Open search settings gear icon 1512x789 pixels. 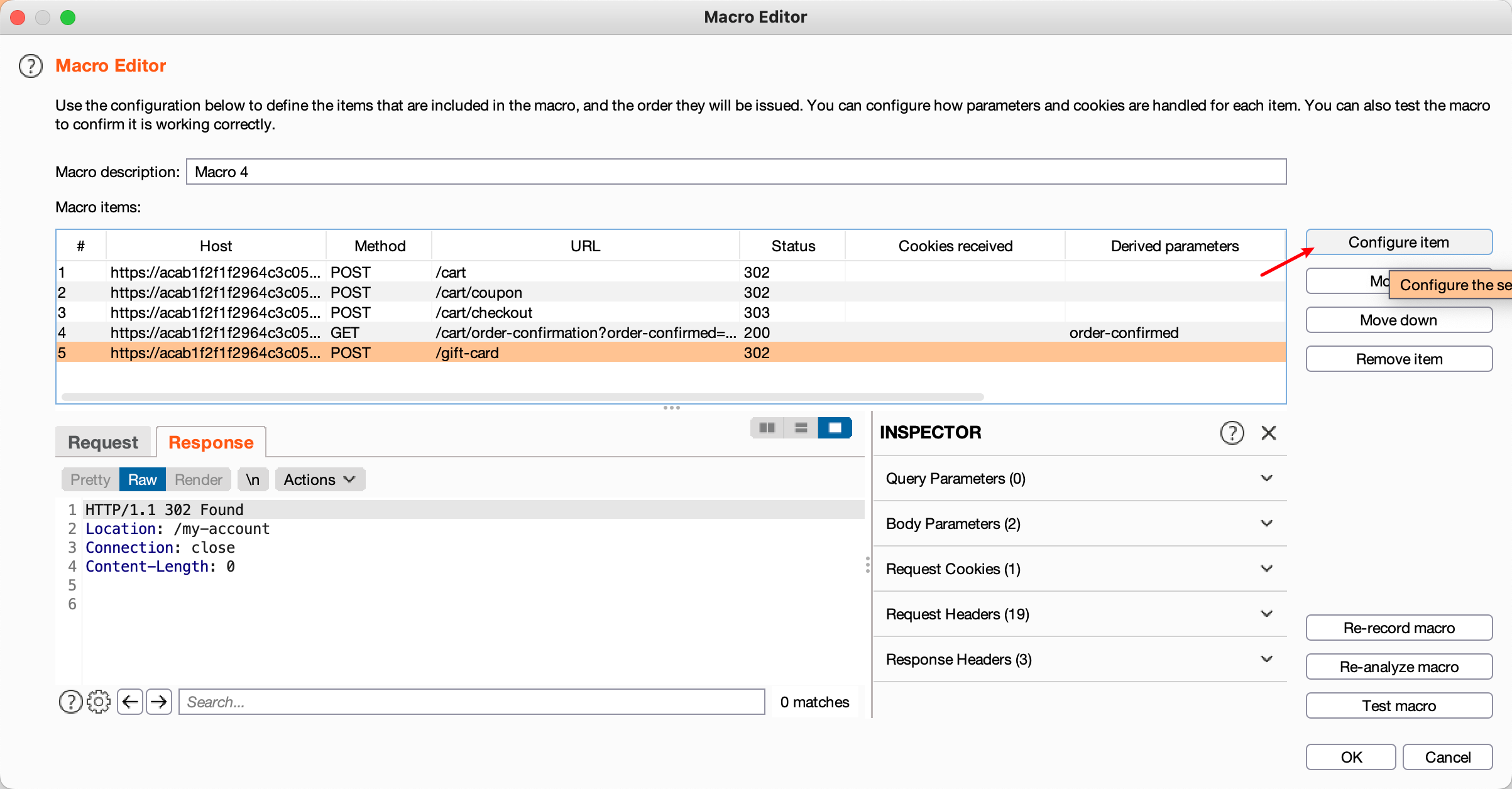click(99, 702)
